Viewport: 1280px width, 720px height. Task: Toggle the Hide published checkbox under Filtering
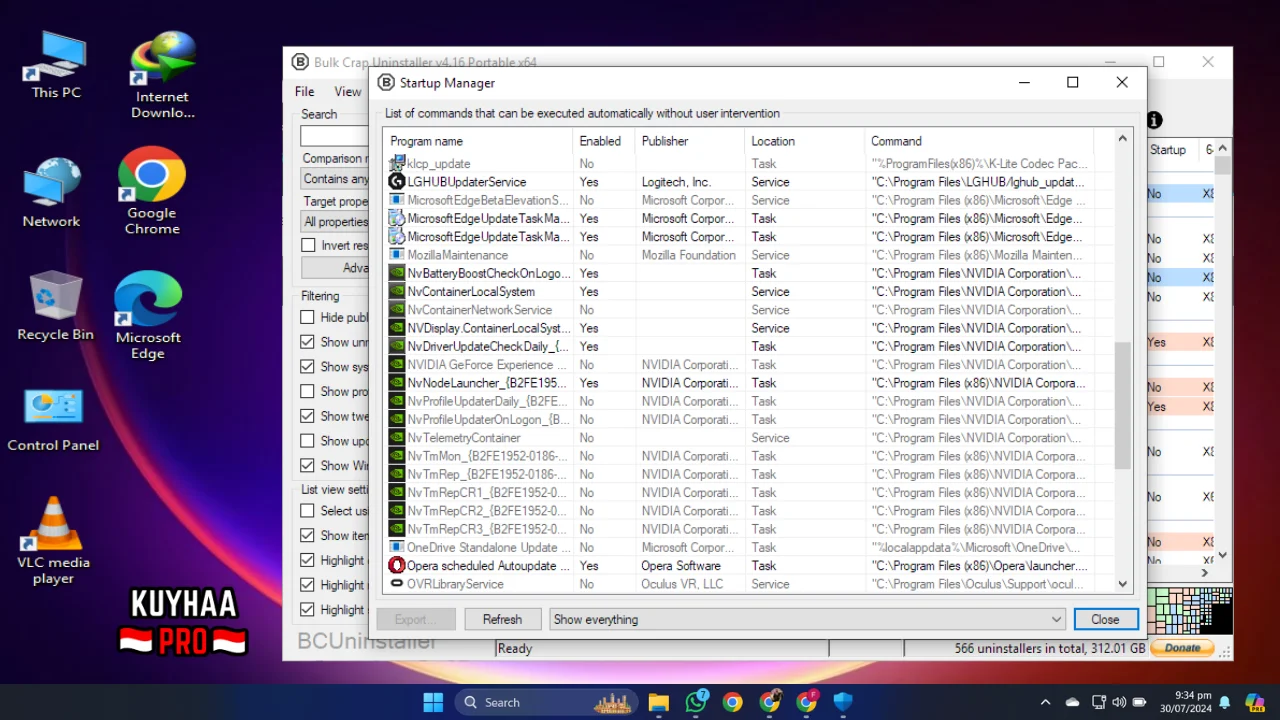(308, 317)
